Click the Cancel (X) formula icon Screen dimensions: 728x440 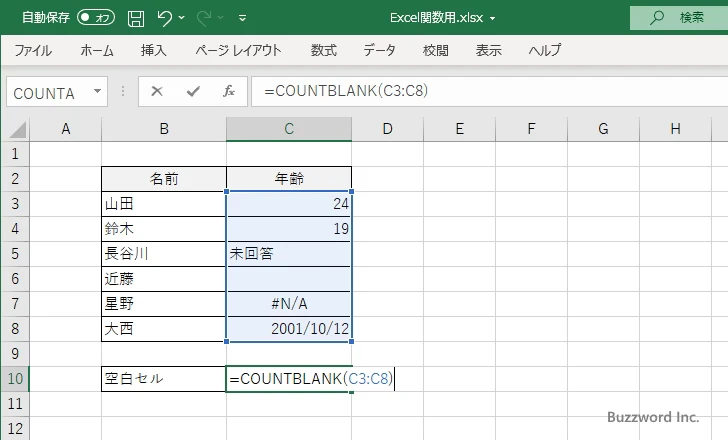point(157,91)
